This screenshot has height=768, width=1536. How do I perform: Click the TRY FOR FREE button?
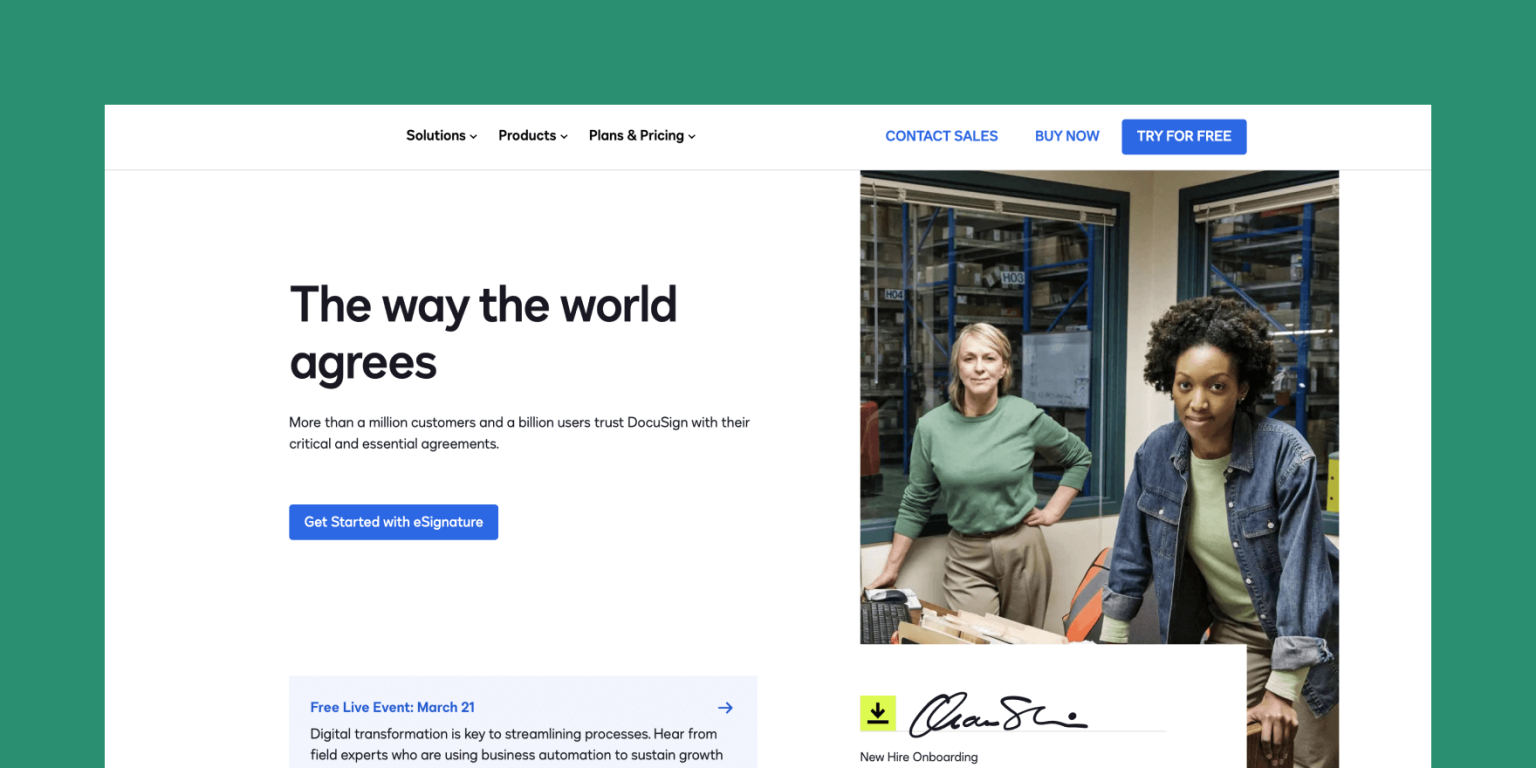(1184, 136)
